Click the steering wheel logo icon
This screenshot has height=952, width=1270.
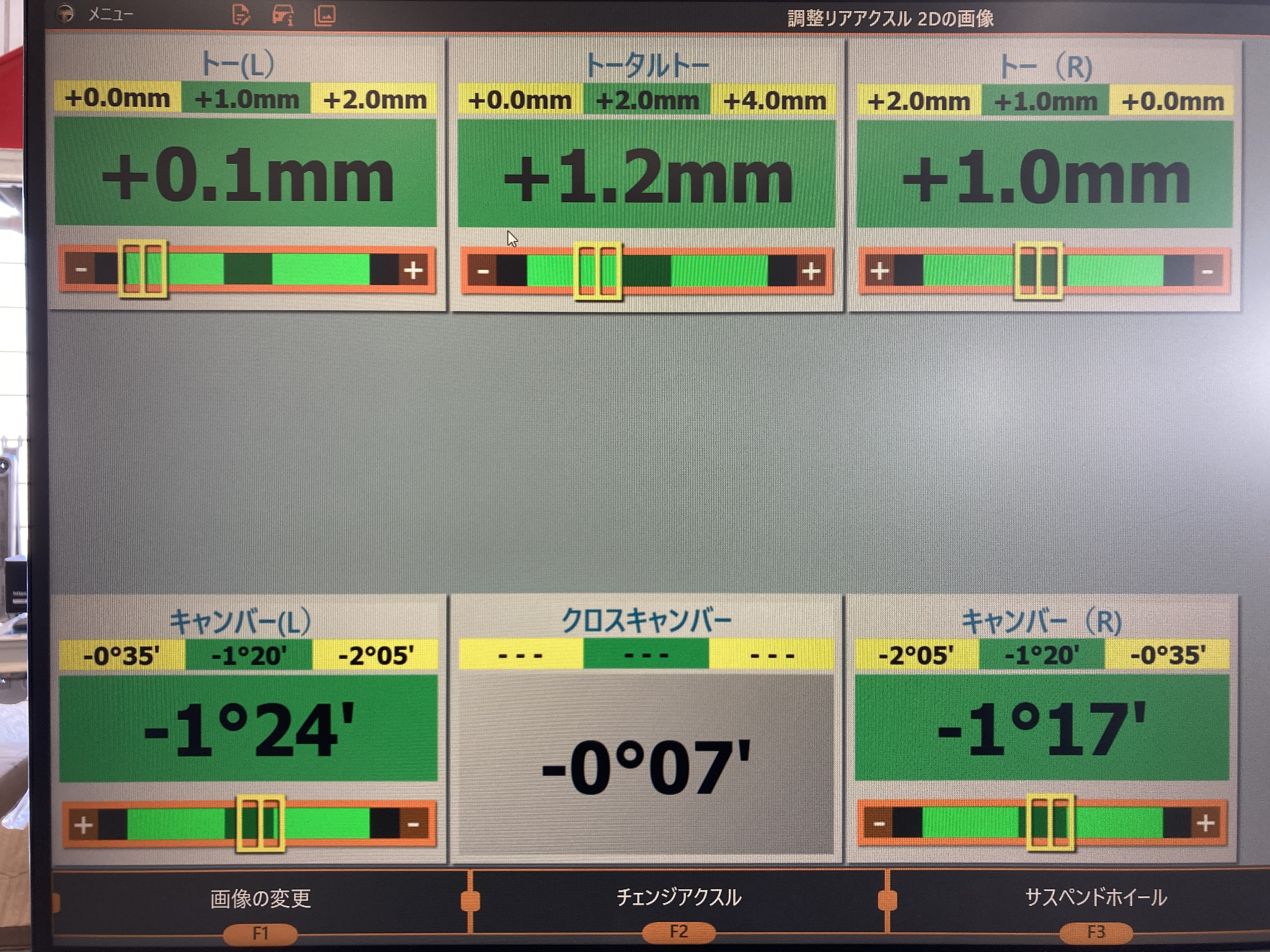66,13
